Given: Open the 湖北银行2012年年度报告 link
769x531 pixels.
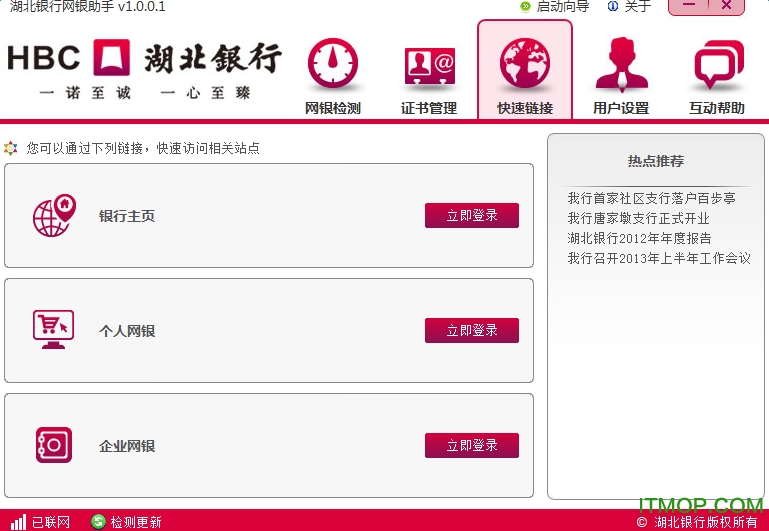Looking at the screenshot, I should point(639,238).
